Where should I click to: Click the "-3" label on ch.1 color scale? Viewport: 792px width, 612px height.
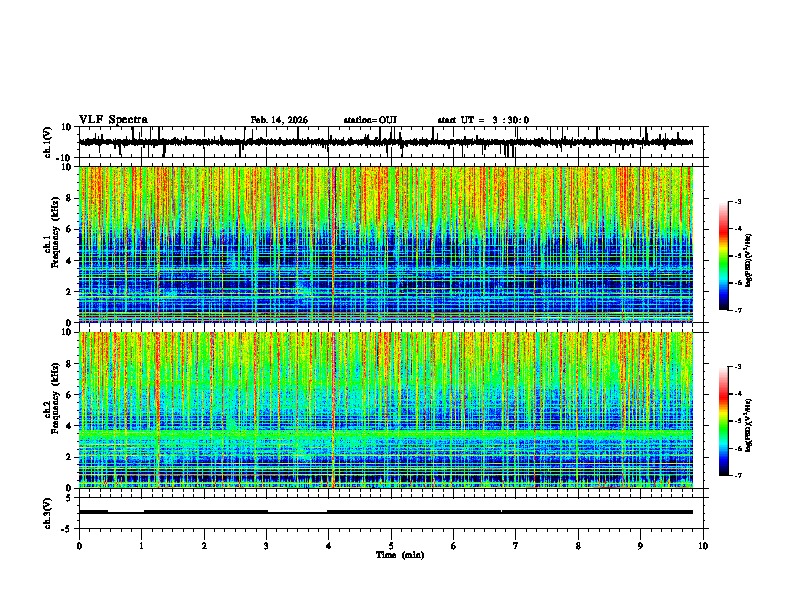(x=737, y=201)
